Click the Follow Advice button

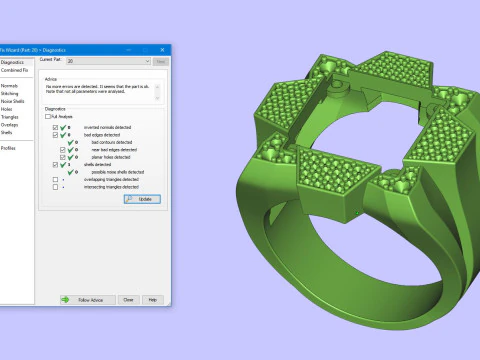tap(88, 300)
